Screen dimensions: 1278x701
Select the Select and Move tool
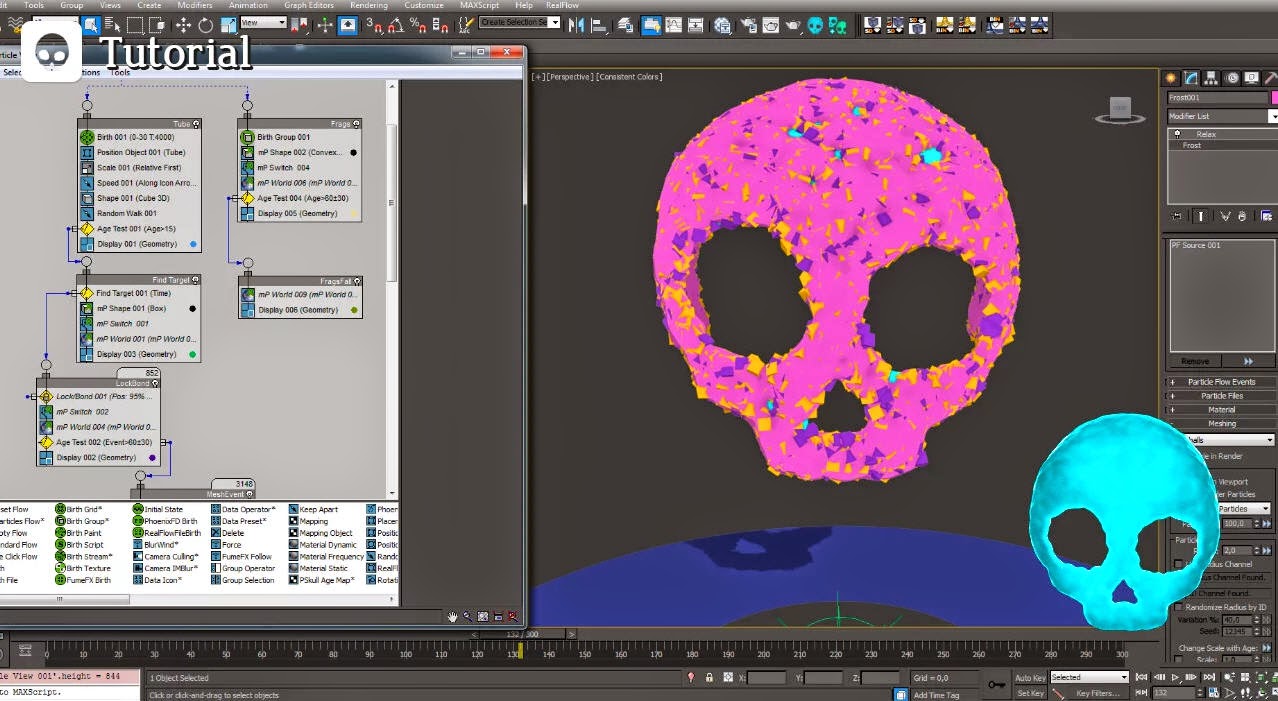pyautogui.click(x=183, y=25)
